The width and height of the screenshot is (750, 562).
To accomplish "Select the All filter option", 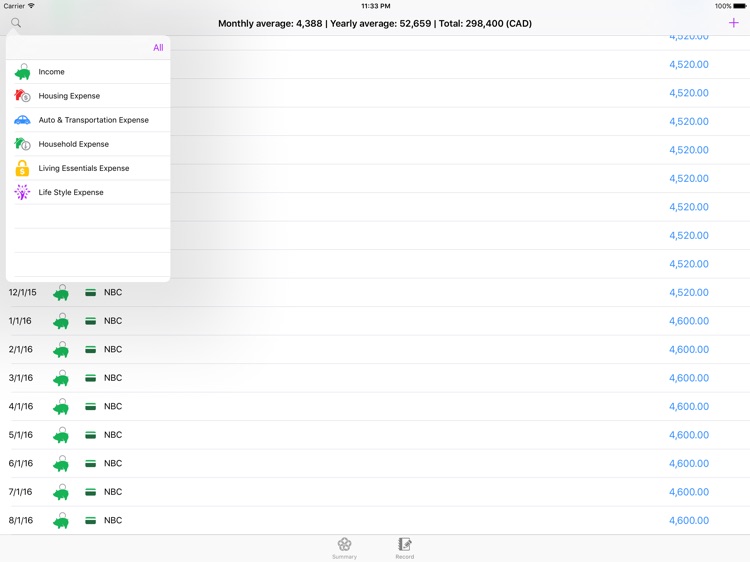I will (158, 47).
